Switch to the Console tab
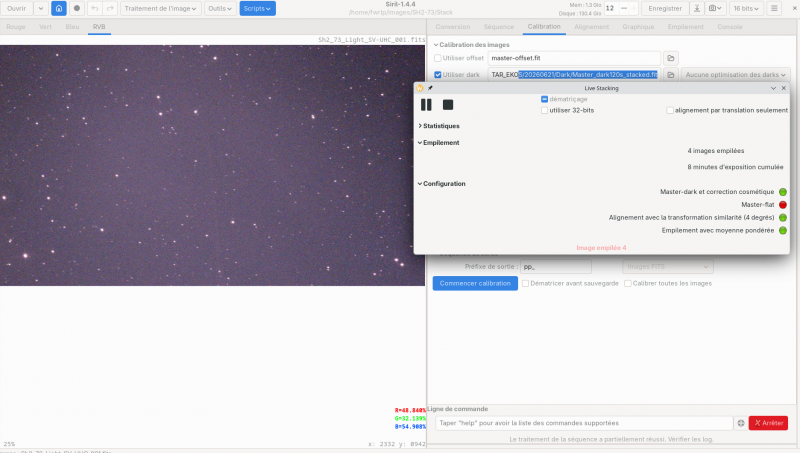This screenshot has height=453, width=800. (x=730, y=27)
